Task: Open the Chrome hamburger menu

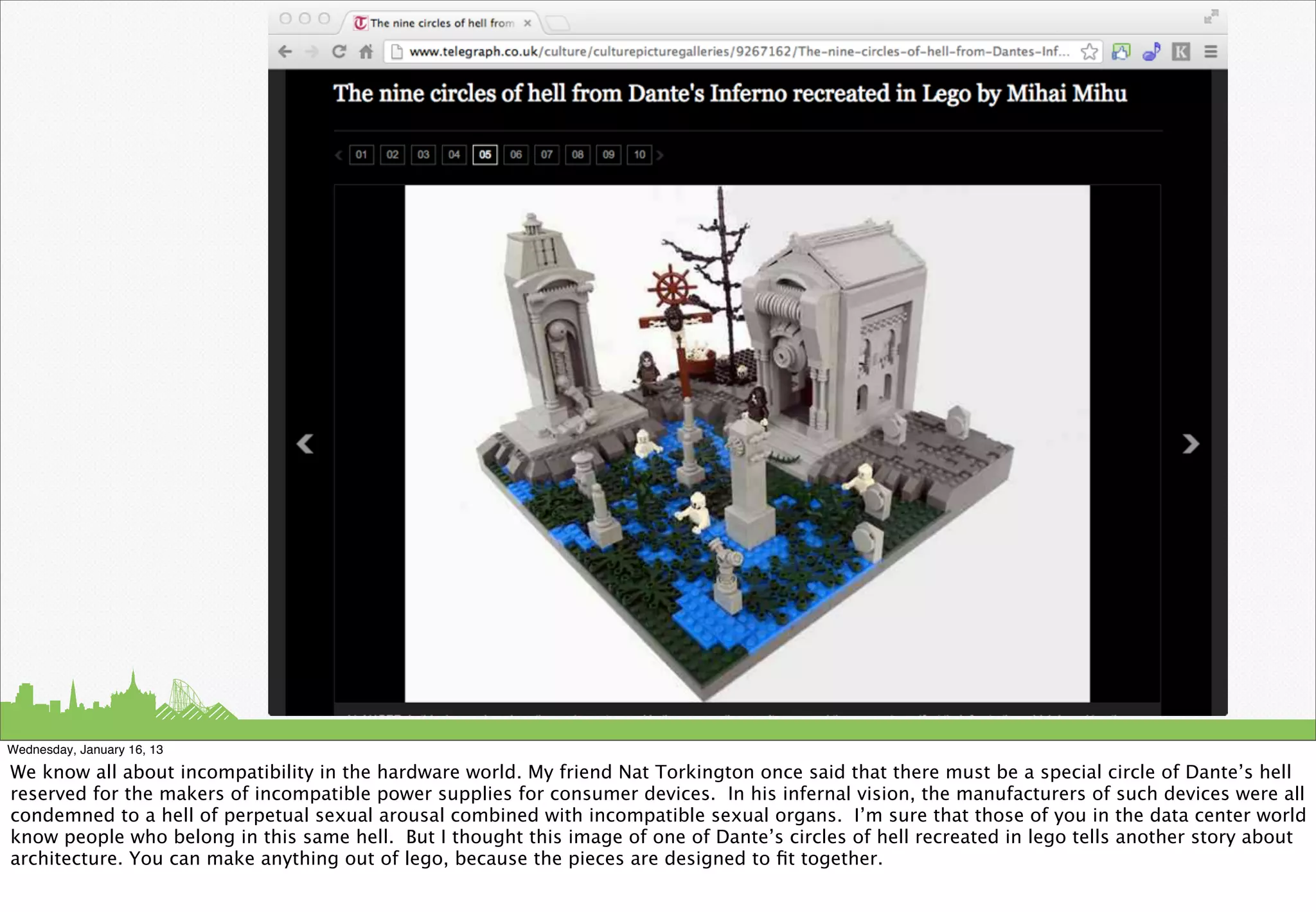Action: coord(1211,51)
